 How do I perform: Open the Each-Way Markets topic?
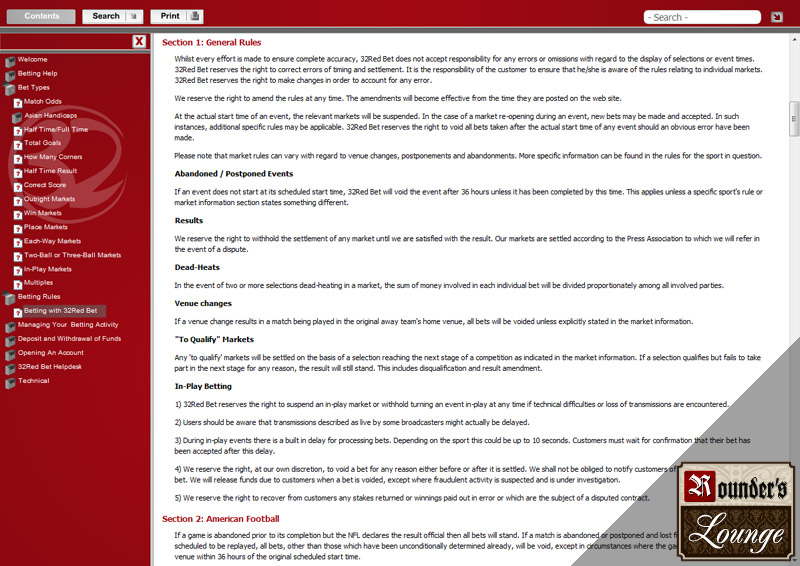tap(53, 241)
